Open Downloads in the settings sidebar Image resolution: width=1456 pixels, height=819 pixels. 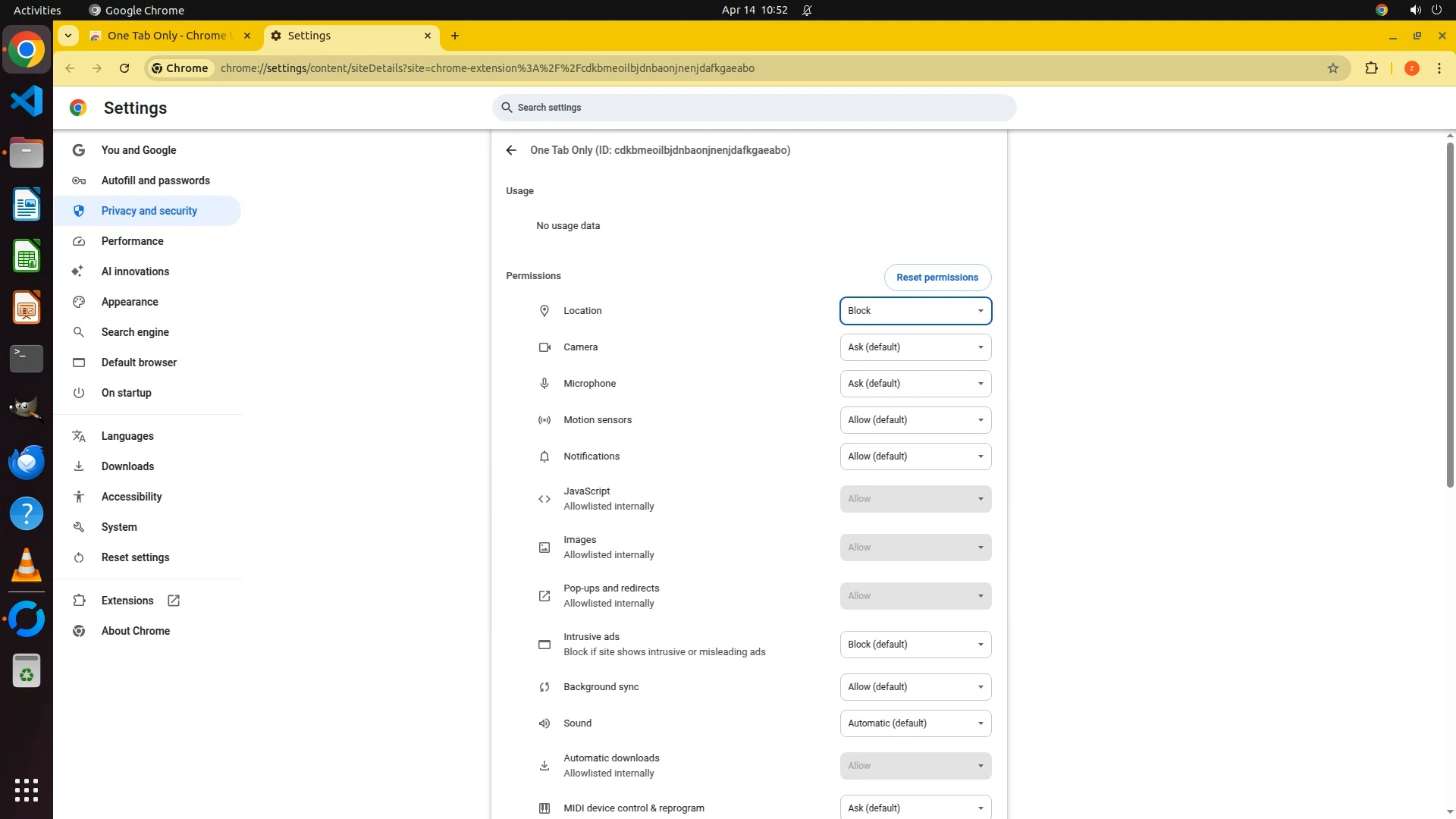click(x=127, y=466)
